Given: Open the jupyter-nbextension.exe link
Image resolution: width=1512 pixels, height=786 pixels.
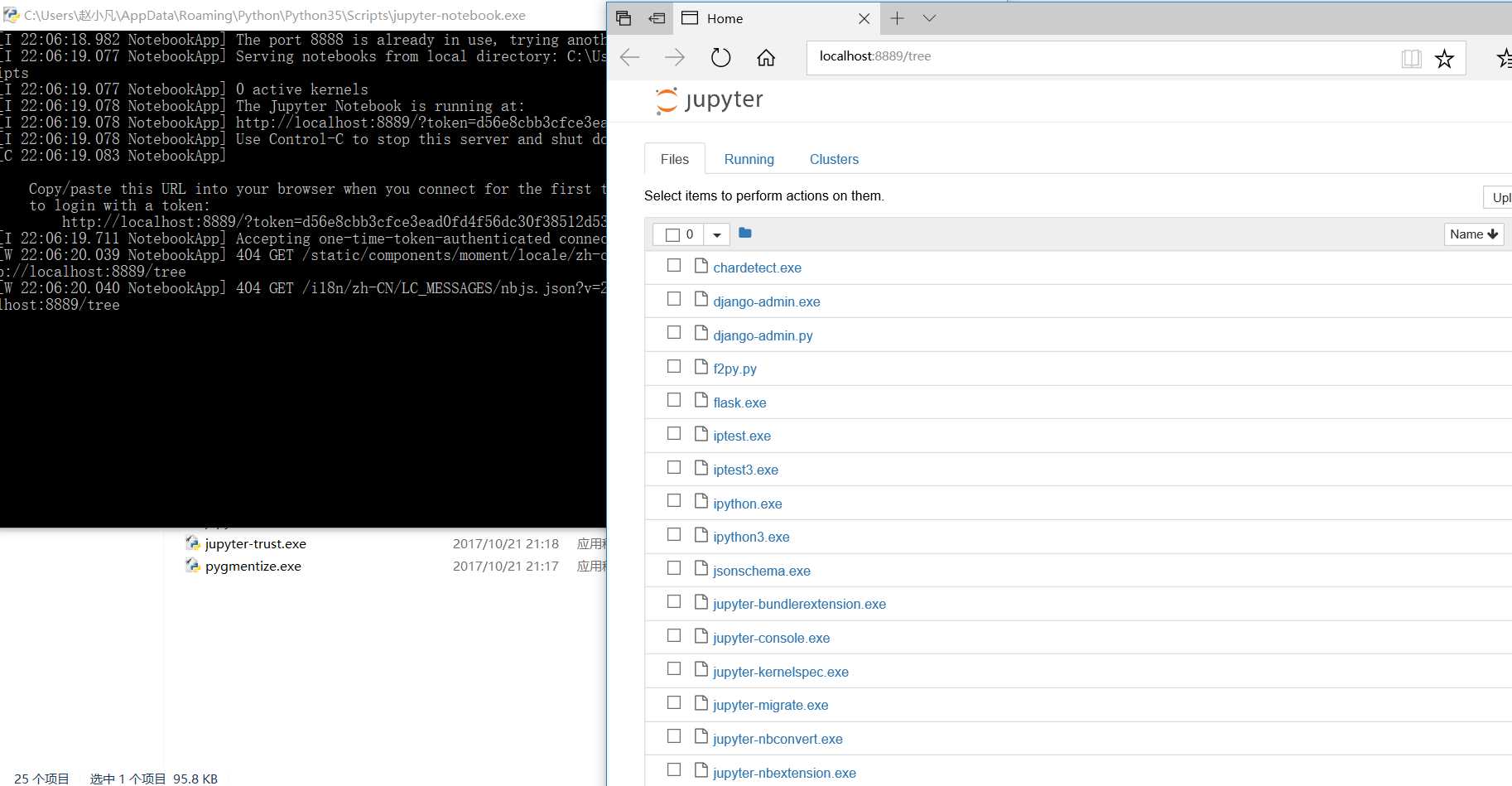Looking at the screenshot, I should pyautogui.click(x=784, y=773).
